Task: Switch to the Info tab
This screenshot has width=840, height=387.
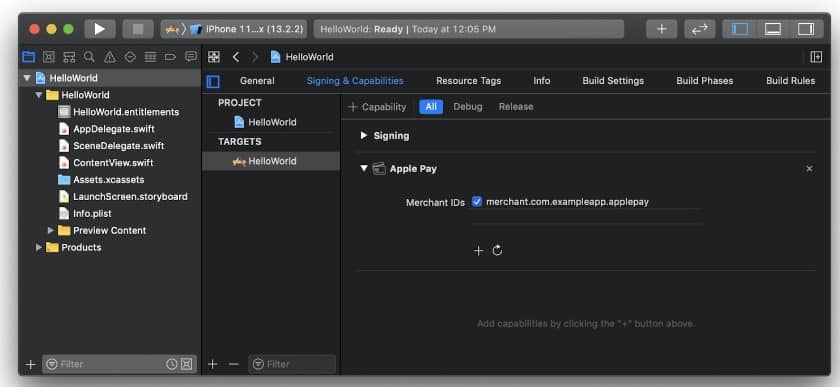Action: (x=542, y=81)
